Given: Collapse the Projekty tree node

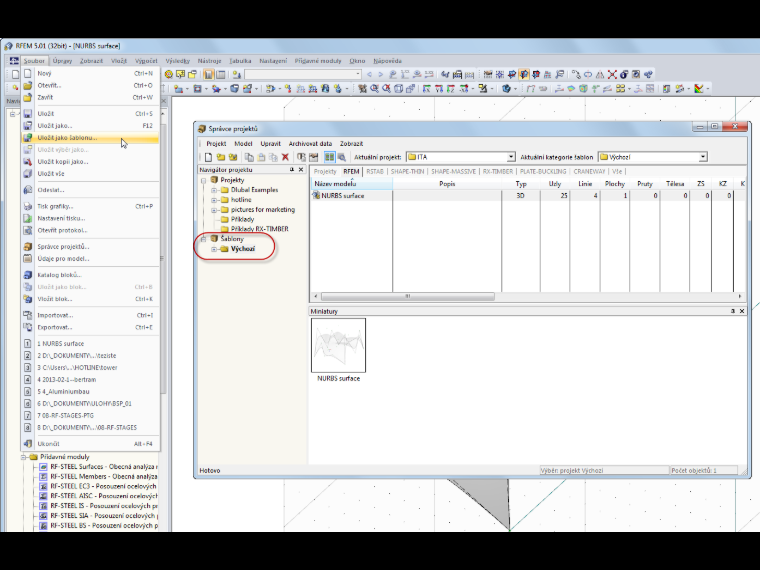Looking at the screenshot, I should tap(204, 180).
